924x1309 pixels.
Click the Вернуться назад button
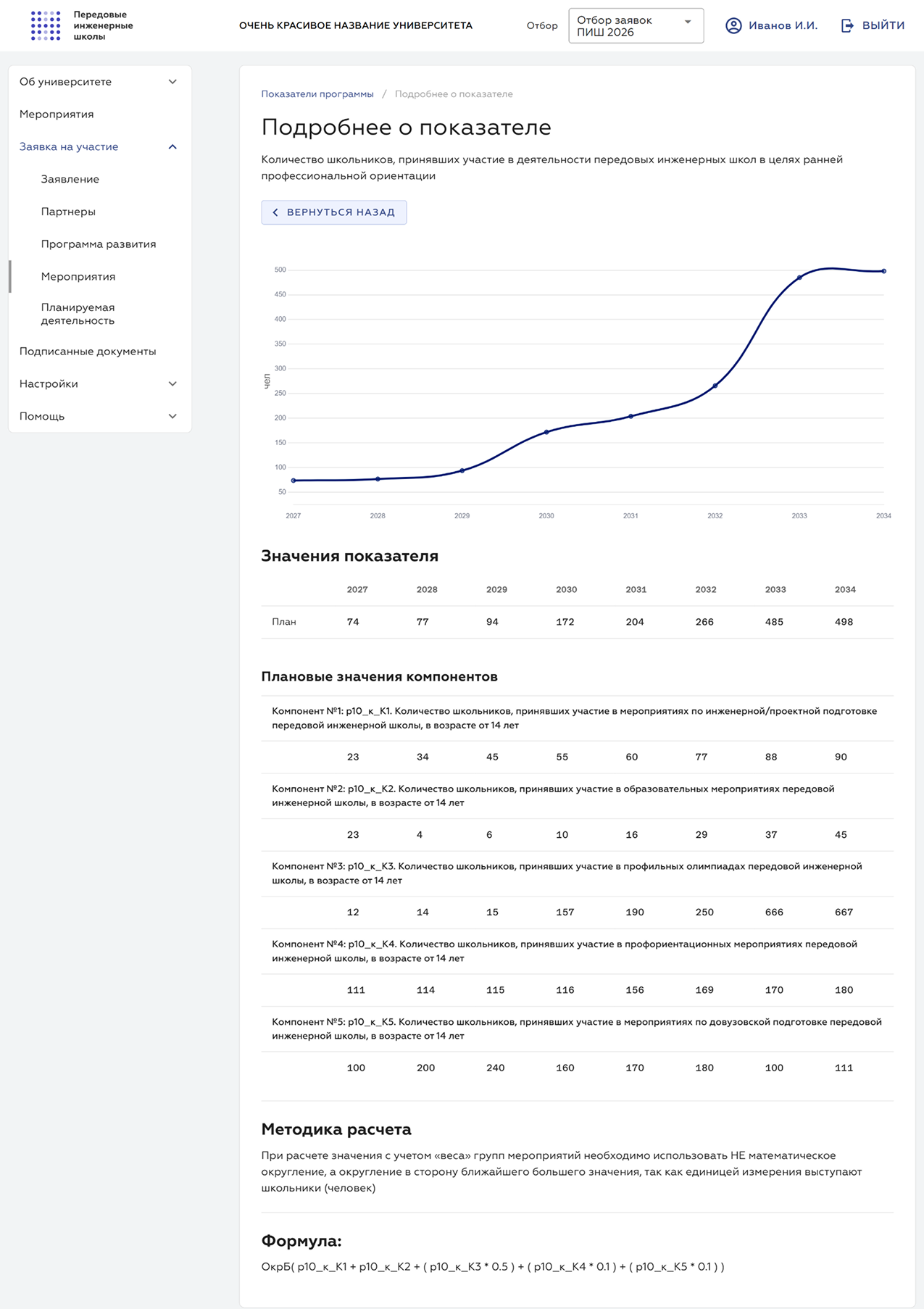[x=333, y=212]
